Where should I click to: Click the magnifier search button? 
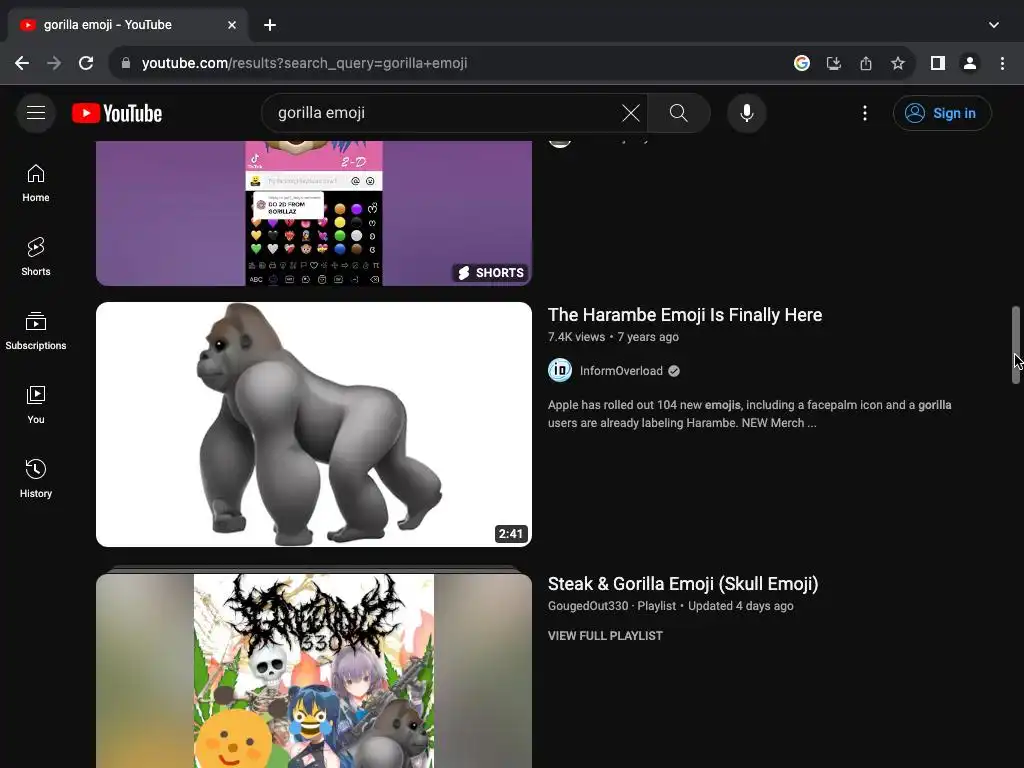click(x=679, y=113)
